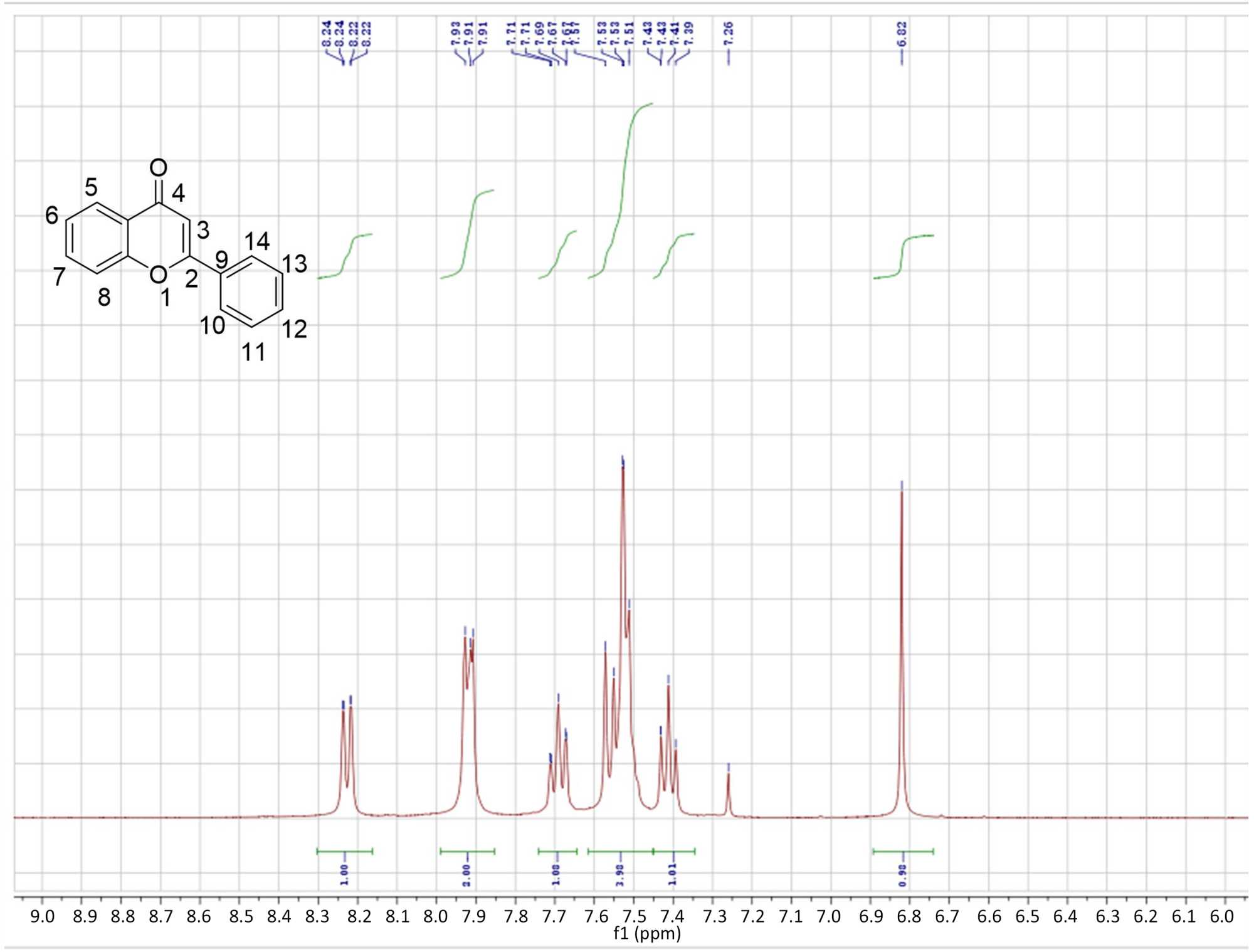Select the tallest integral curve near 7.5 ppm
This screenshot has width=1254, height=952.
click(624, 188)
